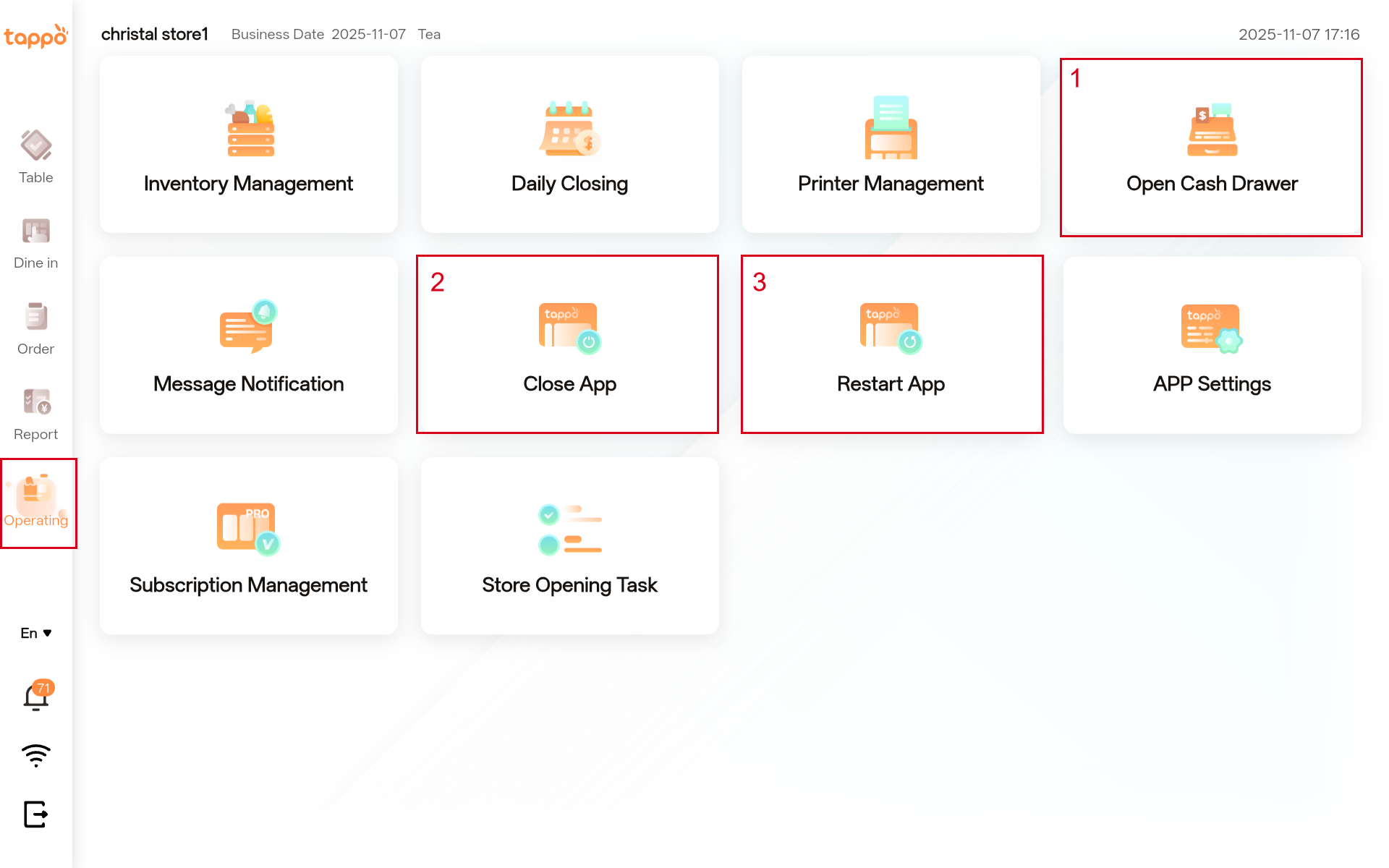Switch to Dine in section
1389x868 pixels.
pos(36,243)
